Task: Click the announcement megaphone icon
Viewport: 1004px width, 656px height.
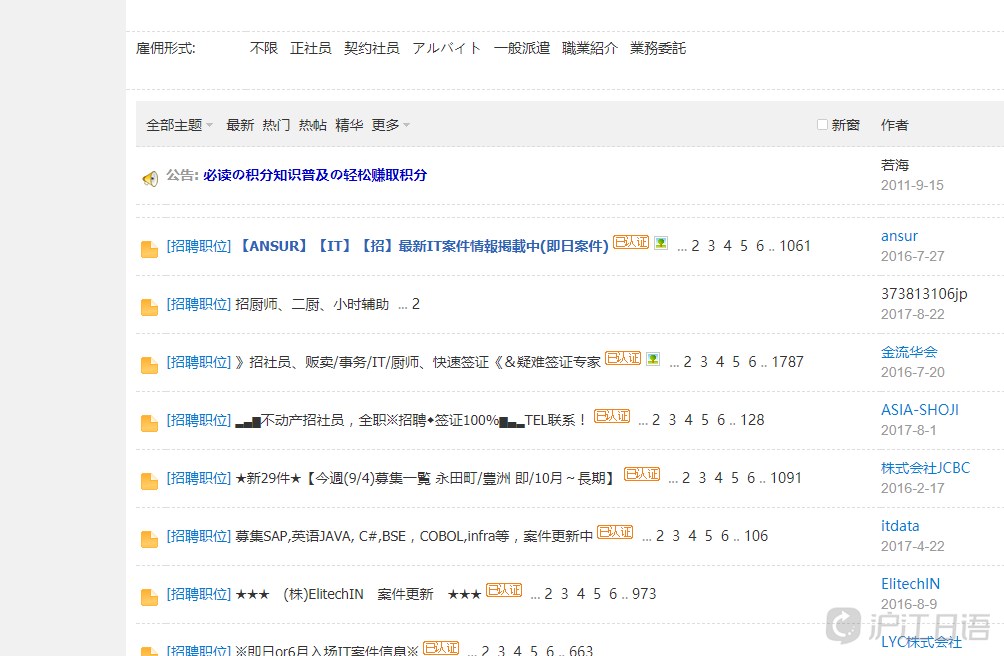Action: pos(150,179)
